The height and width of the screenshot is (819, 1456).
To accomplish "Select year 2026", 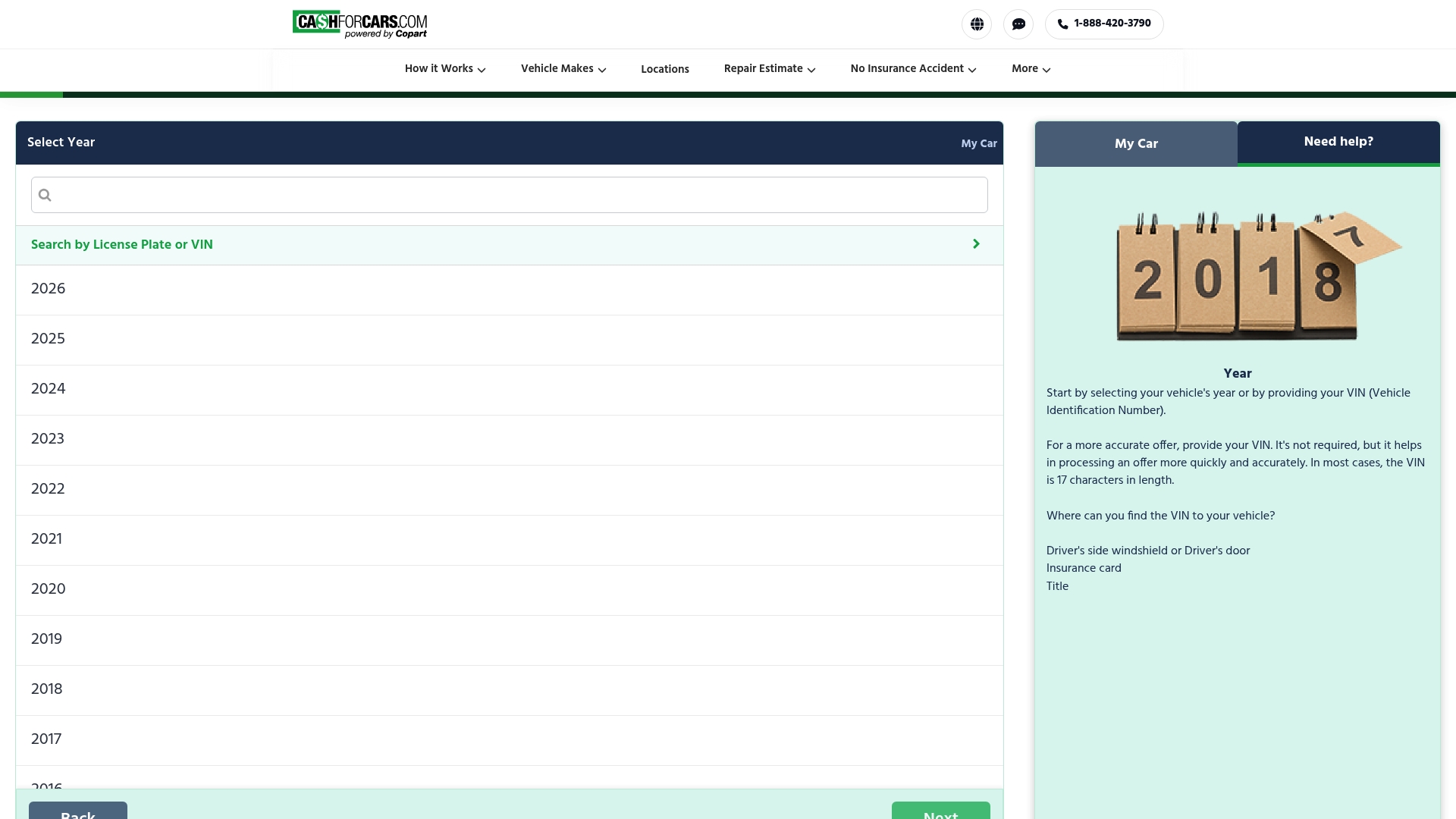I will click(510, 289).
